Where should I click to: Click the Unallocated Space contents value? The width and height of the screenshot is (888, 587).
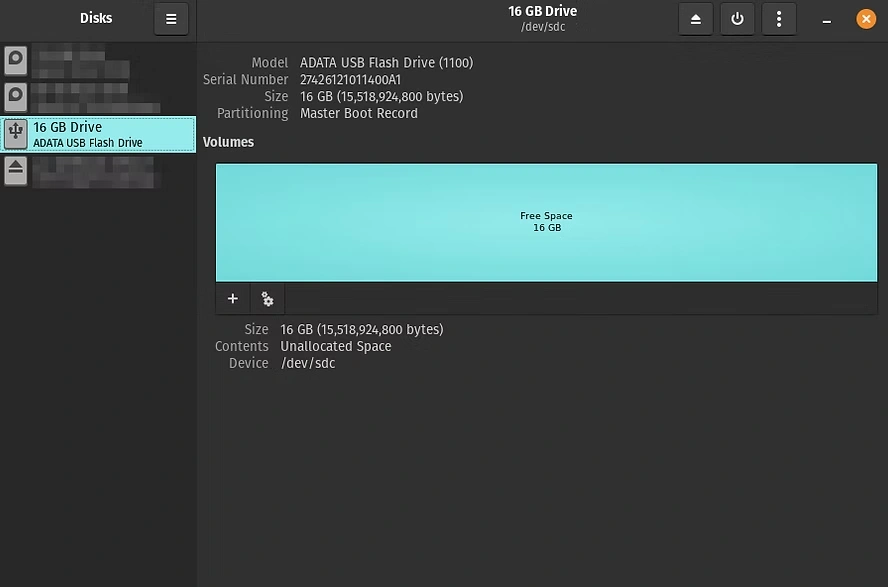point(335,346)
